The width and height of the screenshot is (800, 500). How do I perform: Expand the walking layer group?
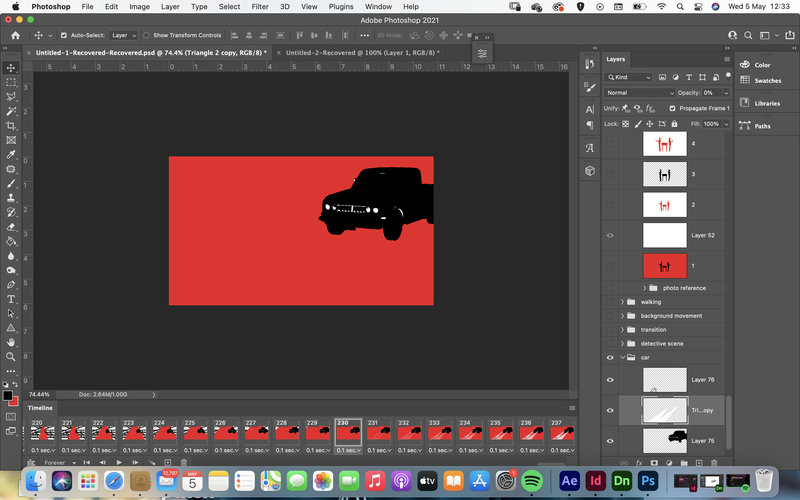[x=622, y=302]
